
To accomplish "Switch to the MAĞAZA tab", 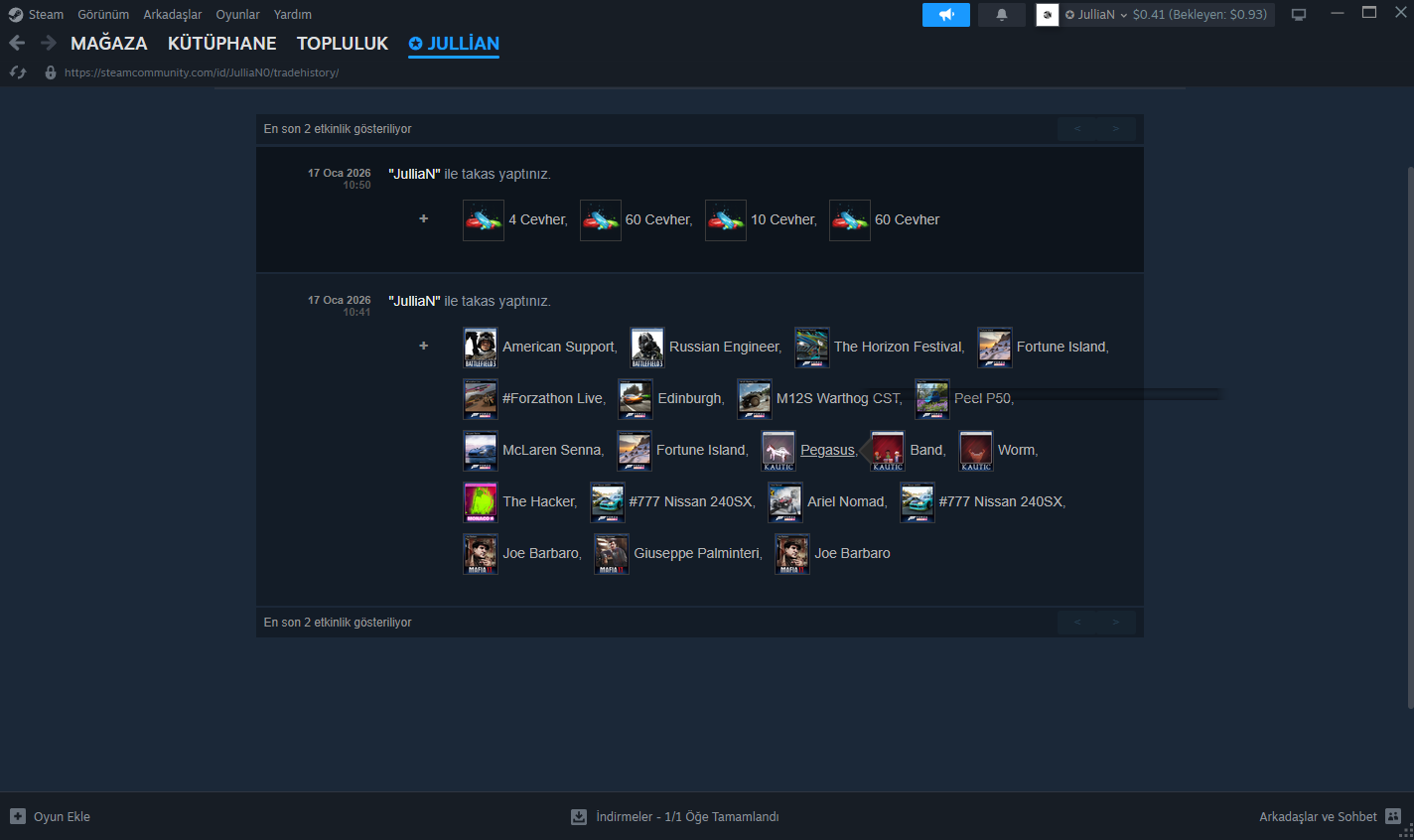I will tap(109, 44).
